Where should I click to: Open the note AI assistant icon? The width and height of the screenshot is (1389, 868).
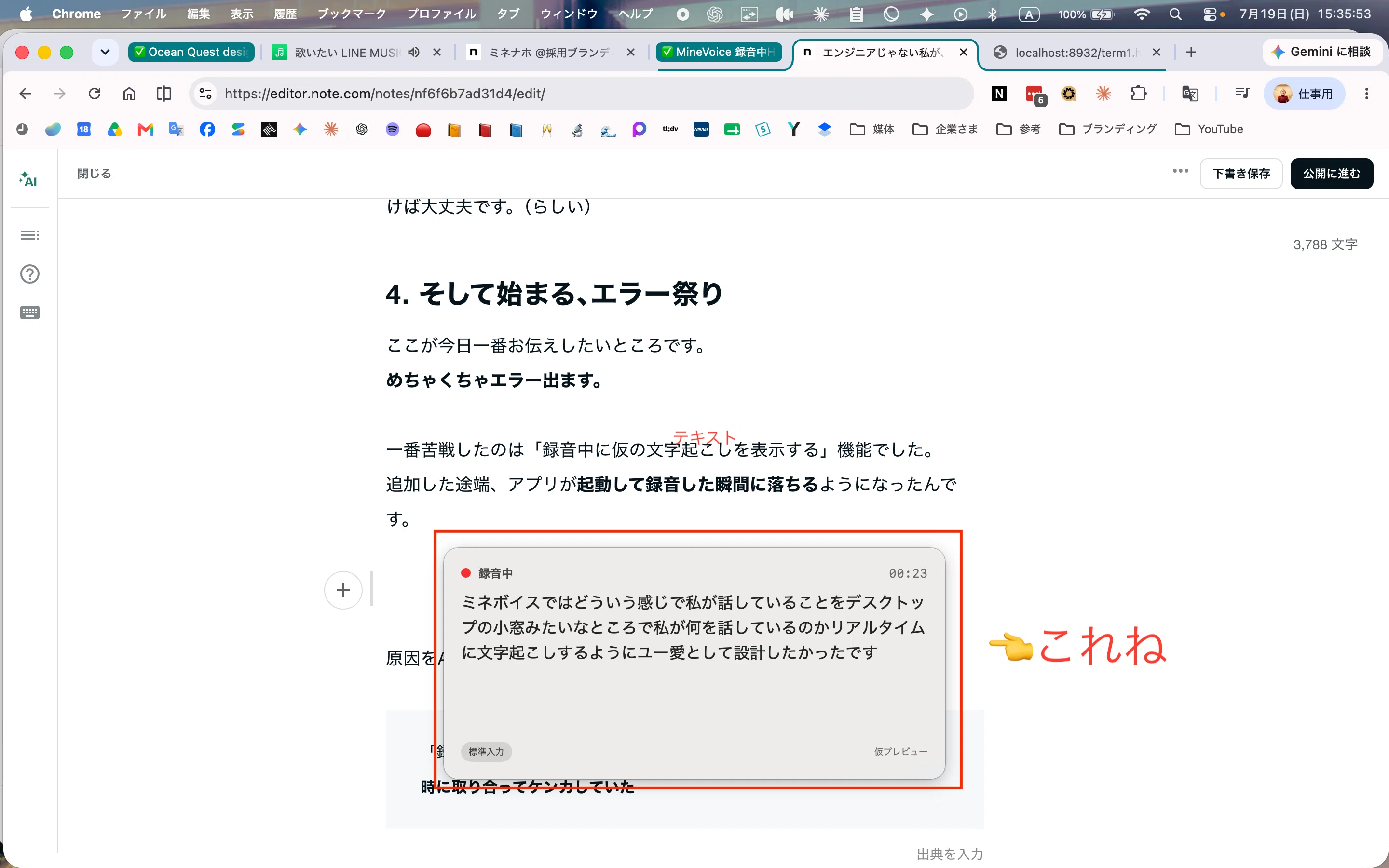click(28, 180)
